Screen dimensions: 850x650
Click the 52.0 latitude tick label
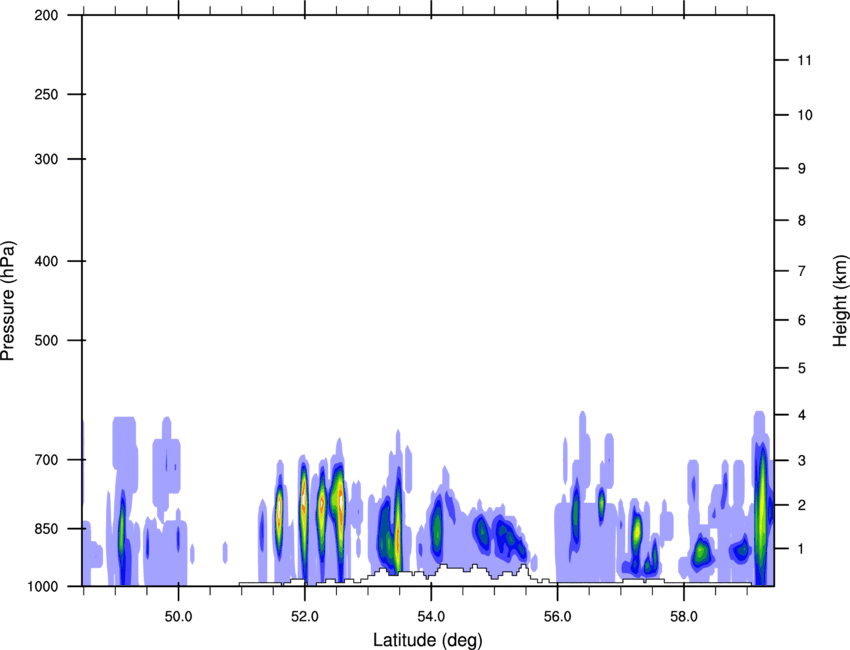click(x=305, y=617)
